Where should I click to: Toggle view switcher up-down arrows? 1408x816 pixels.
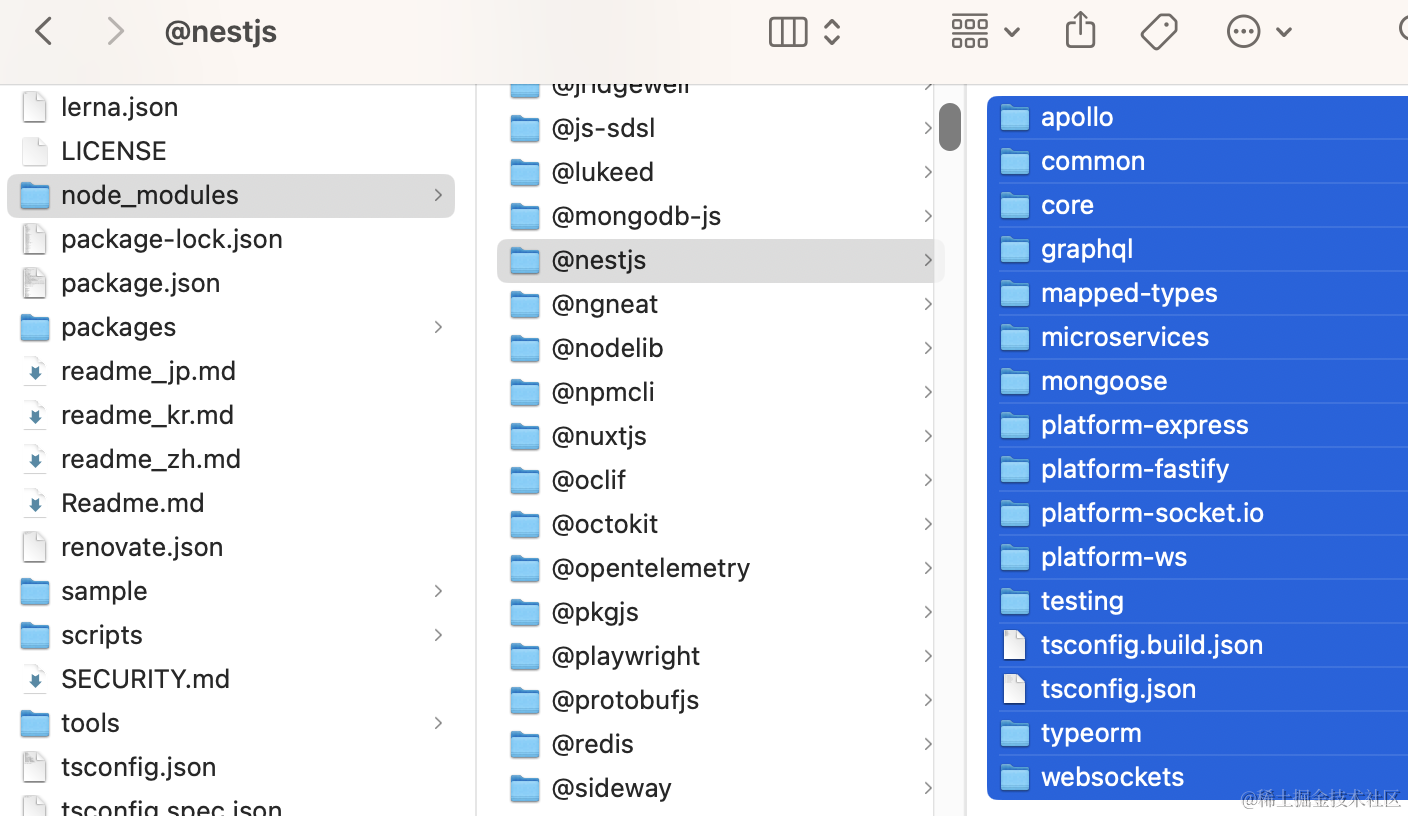point(832,32)
